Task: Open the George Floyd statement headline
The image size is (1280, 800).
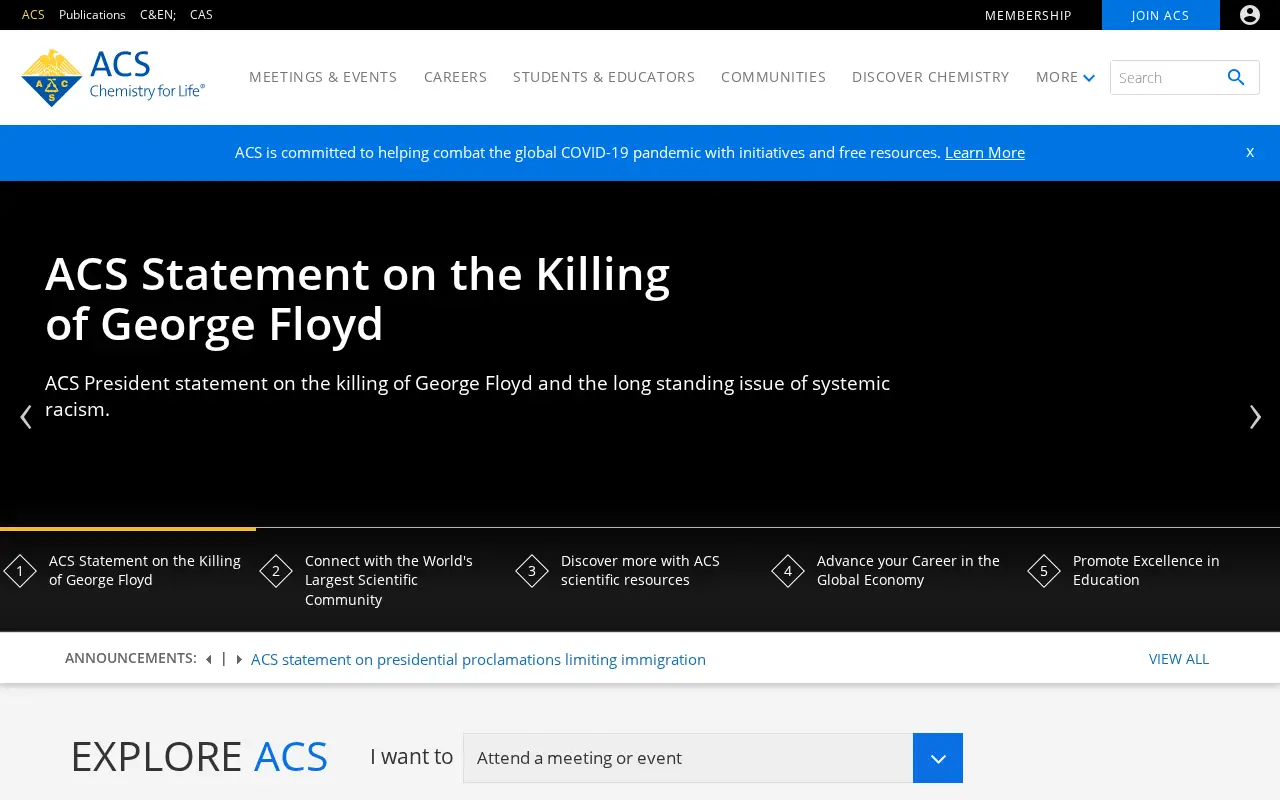Action: tap(358, 299)
